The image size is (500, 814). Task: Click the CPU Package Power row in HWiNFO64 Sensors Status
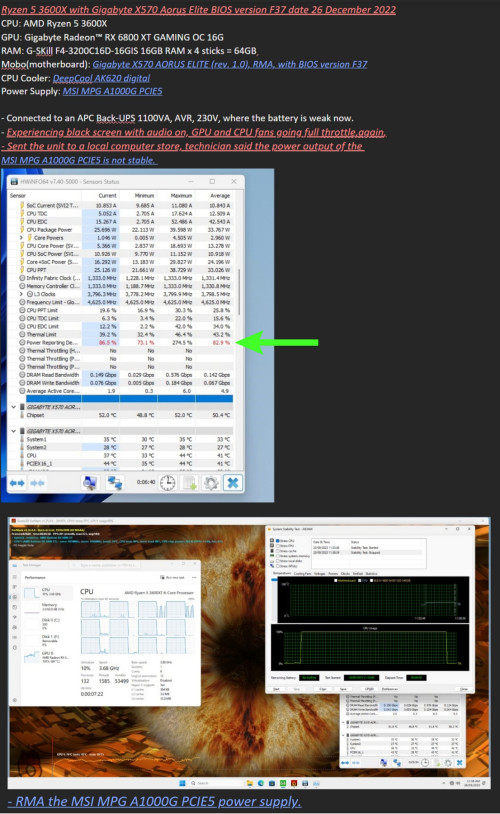point(125,229)
